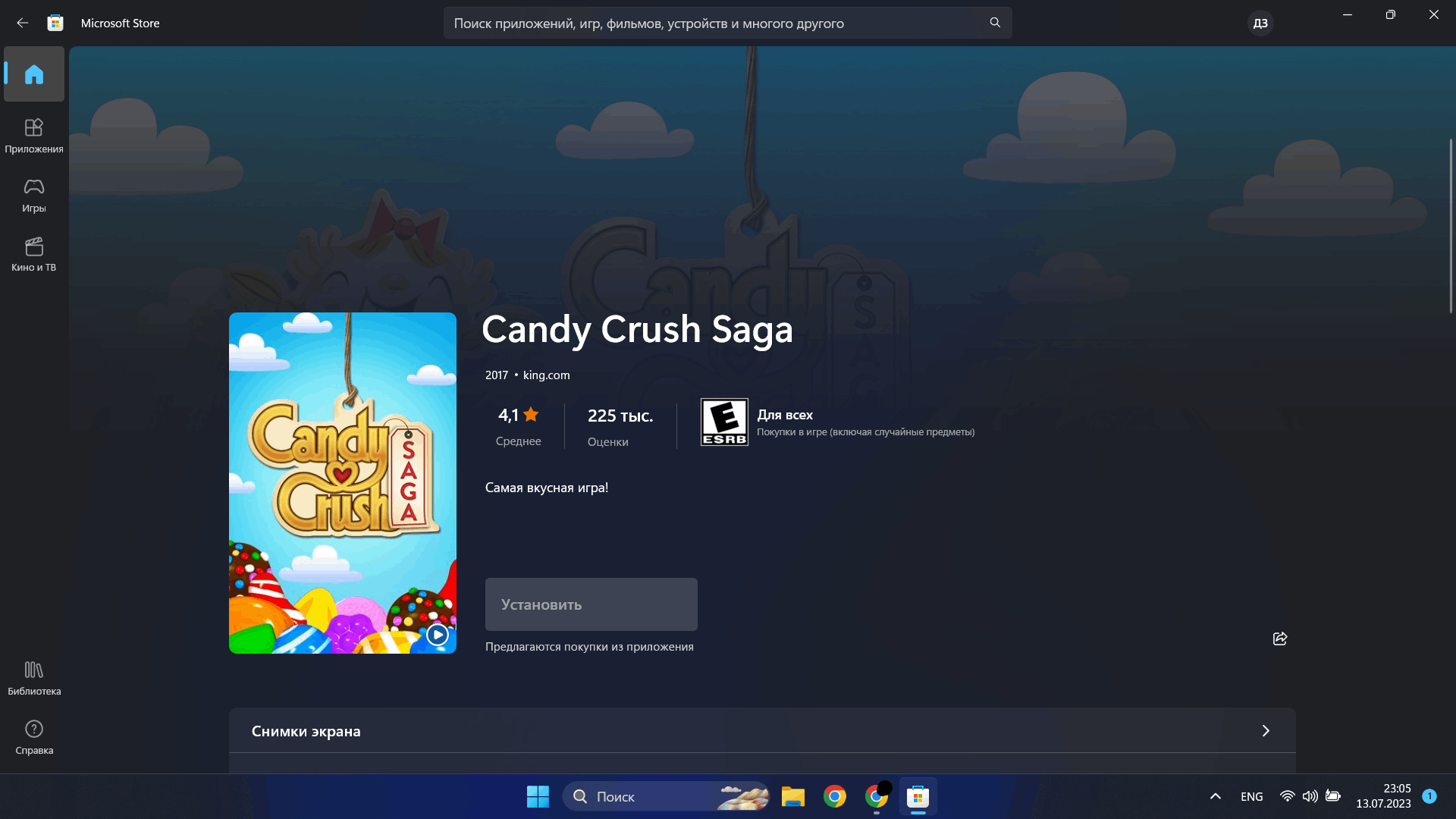The height and width of the screenshot is (819, 1456).
Task: Open the king.com publisher link
Action: click(547, 375)
